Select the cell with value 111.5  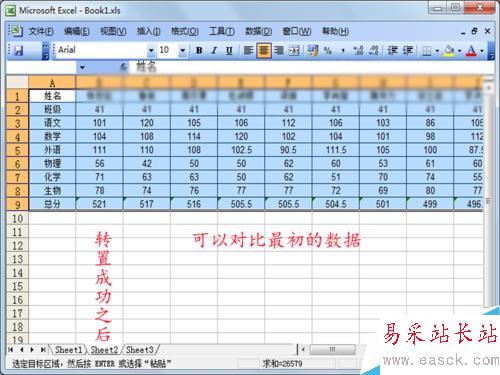[336, 150]
